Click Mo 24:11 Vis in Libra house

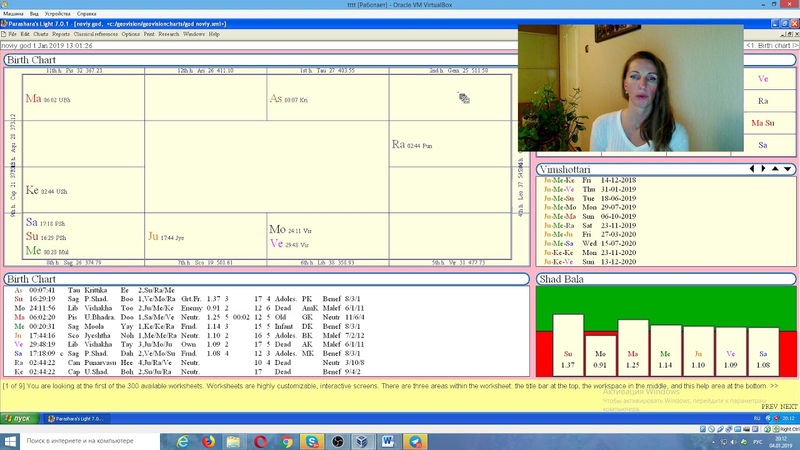tap(290, 230)
